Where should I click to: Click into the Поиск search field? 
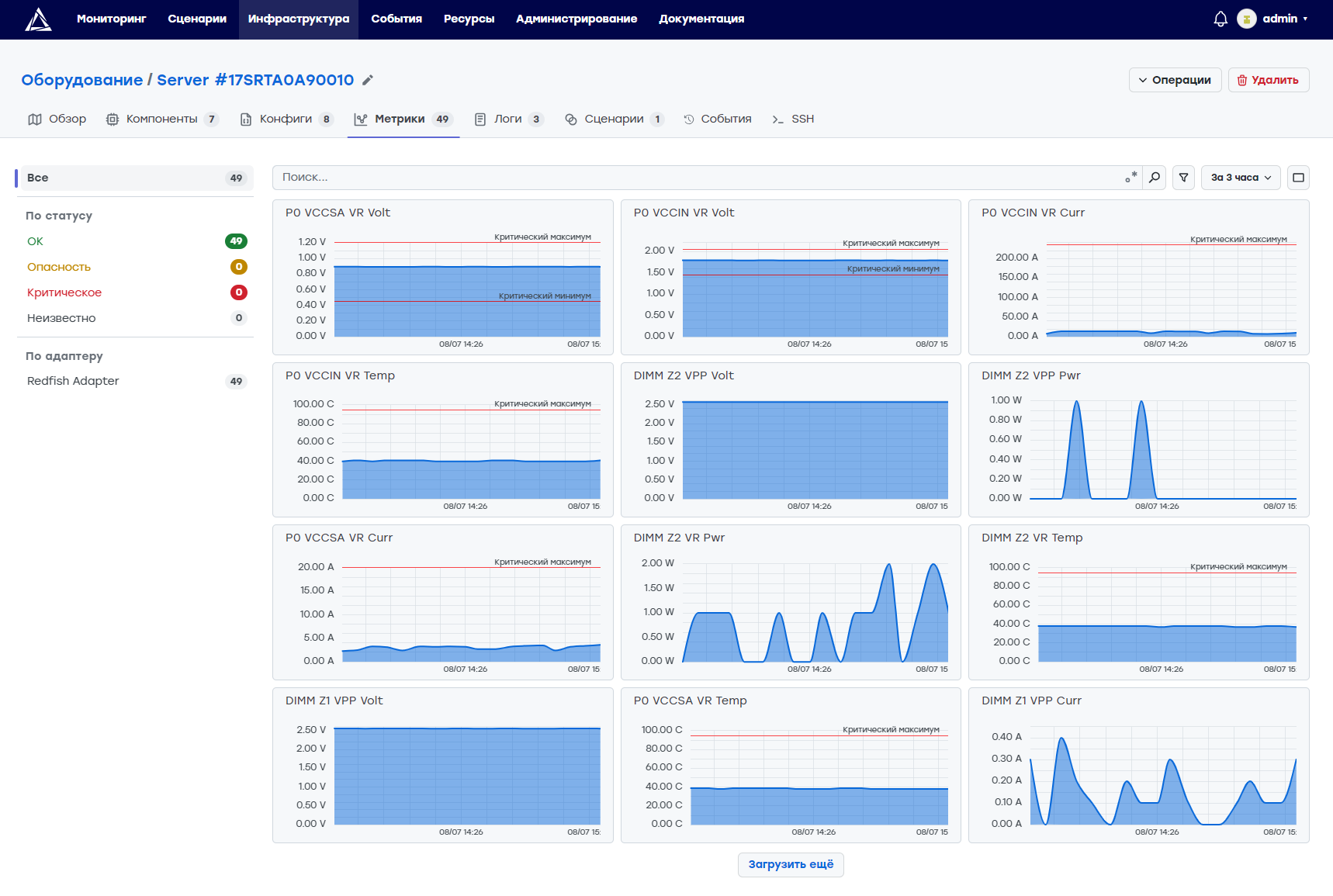(698, 178)
